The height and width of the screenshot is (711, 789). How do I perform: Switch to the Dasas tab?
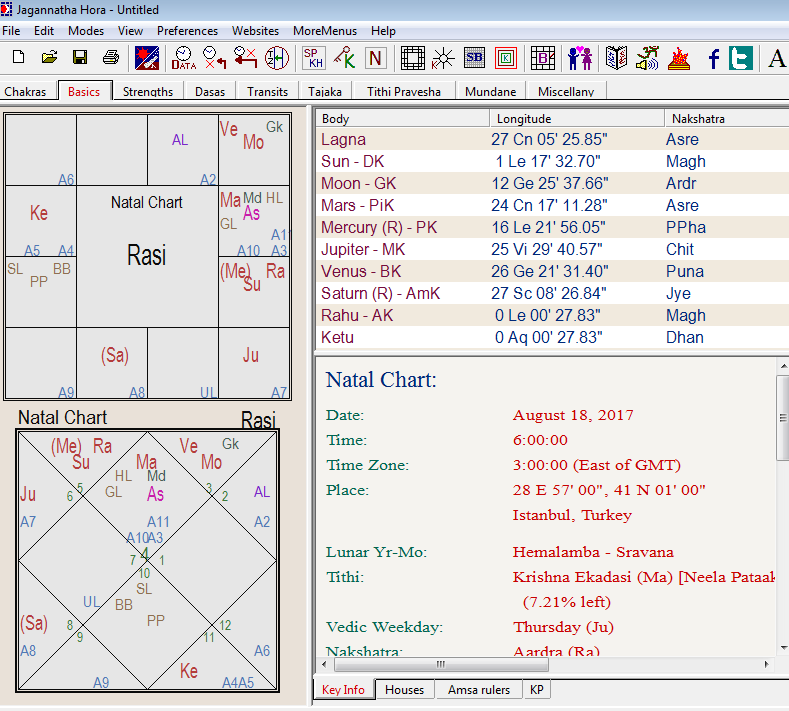click(210, 91)
